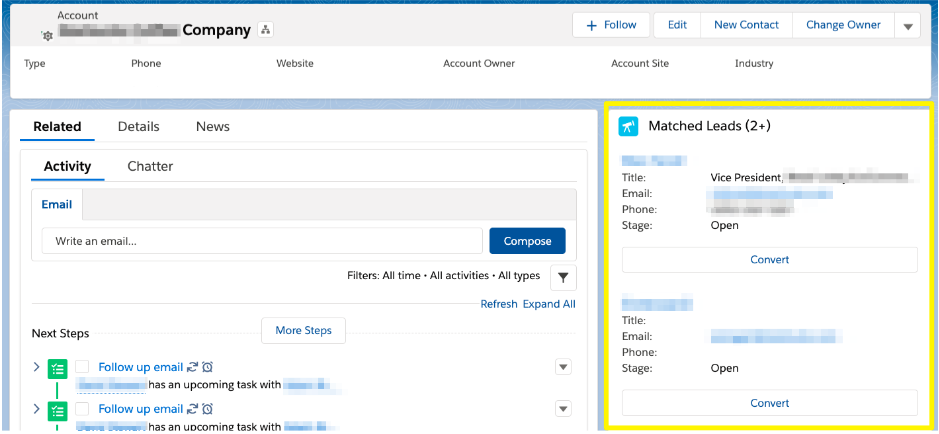Open the account hierarchy icon beside Company
939x434 pixels.
point(265,30)
